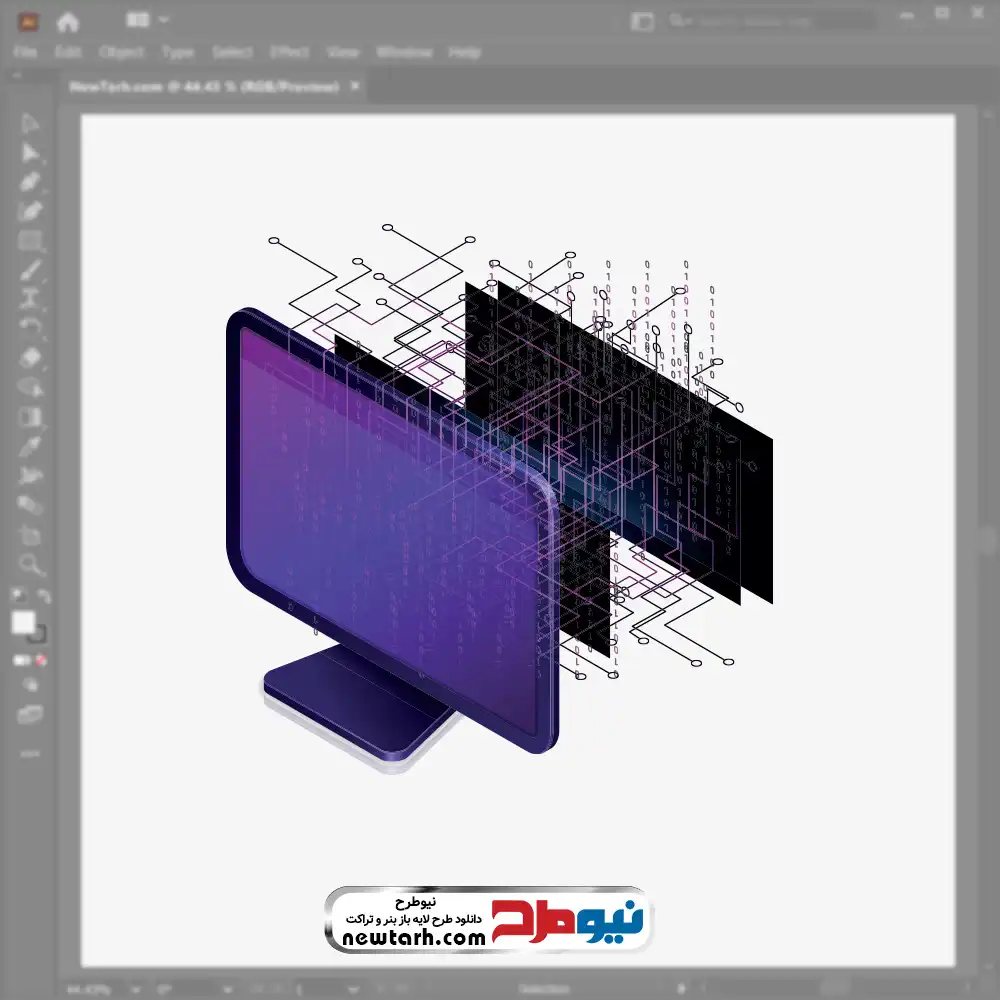
Task: Open the zoom level dropdown in the status bar
Action: (135, 990)
